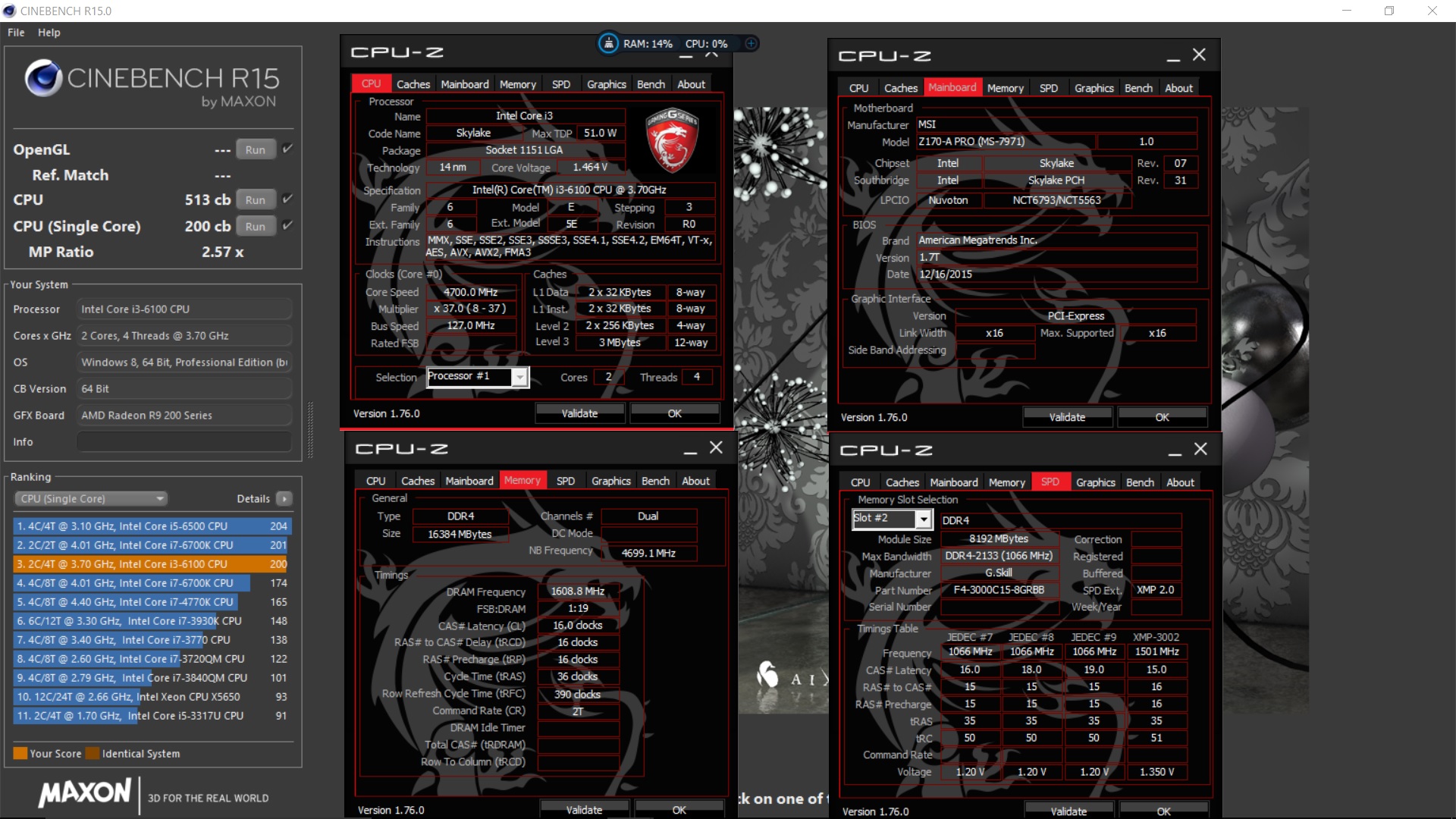Click Validate in CPU-Z Memory window
This screenshot has height=819, width=1456.
coord(584,810)
